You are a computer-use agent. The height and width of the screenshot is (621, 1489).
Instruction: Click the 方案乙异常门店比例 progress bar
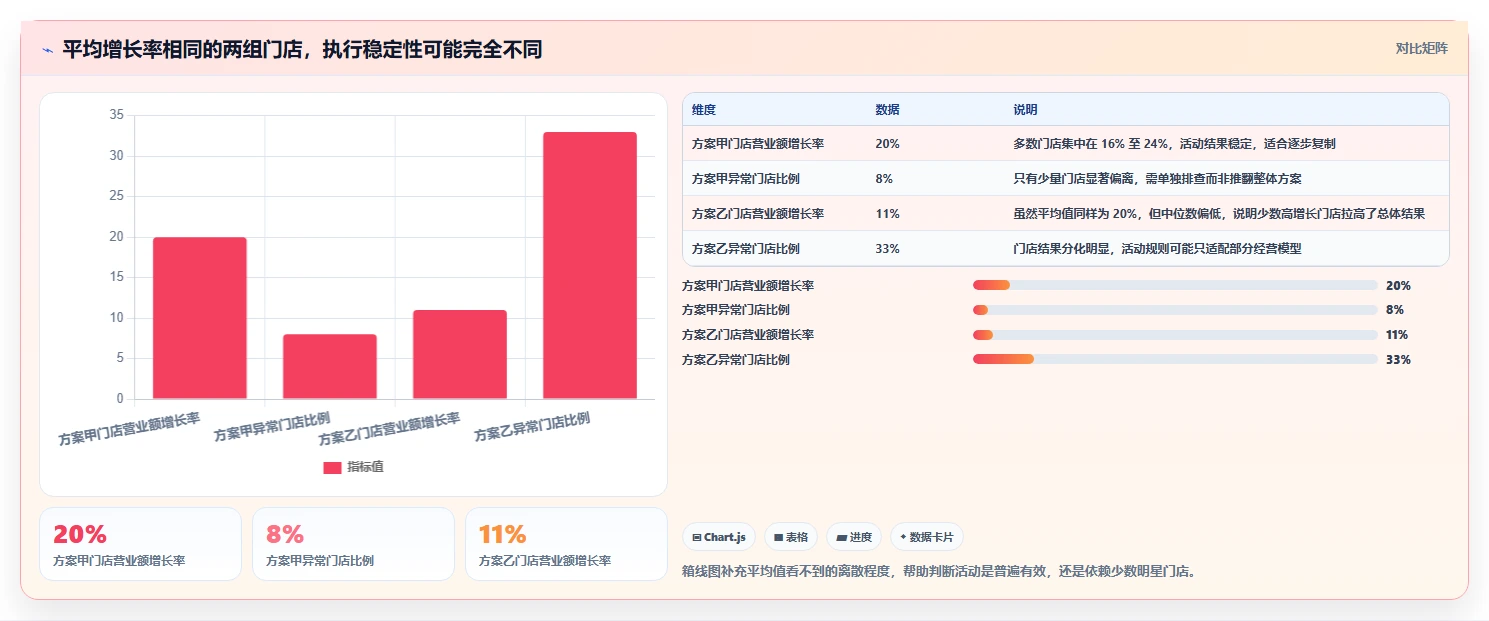(x=1175, y=359)
